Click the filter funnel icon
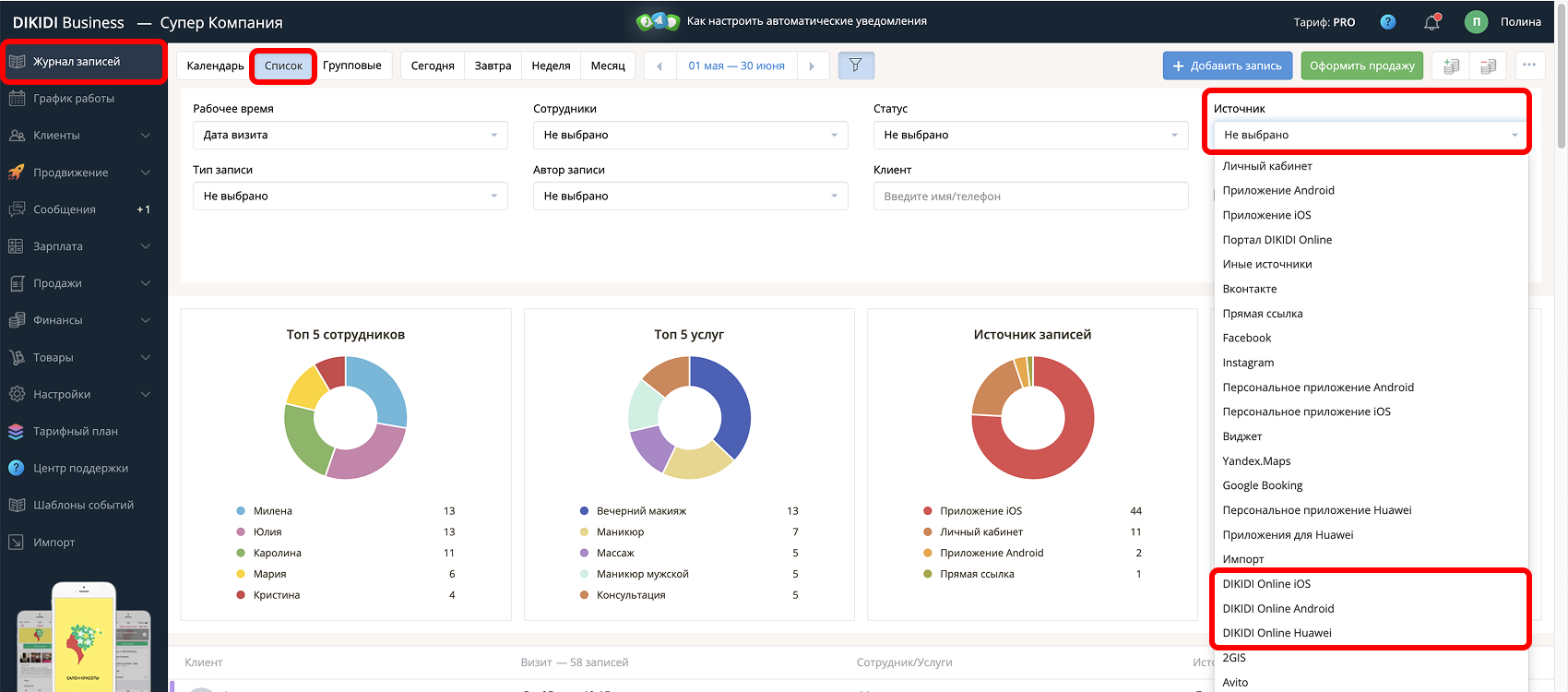1568x692 pixels. [856, 66]
